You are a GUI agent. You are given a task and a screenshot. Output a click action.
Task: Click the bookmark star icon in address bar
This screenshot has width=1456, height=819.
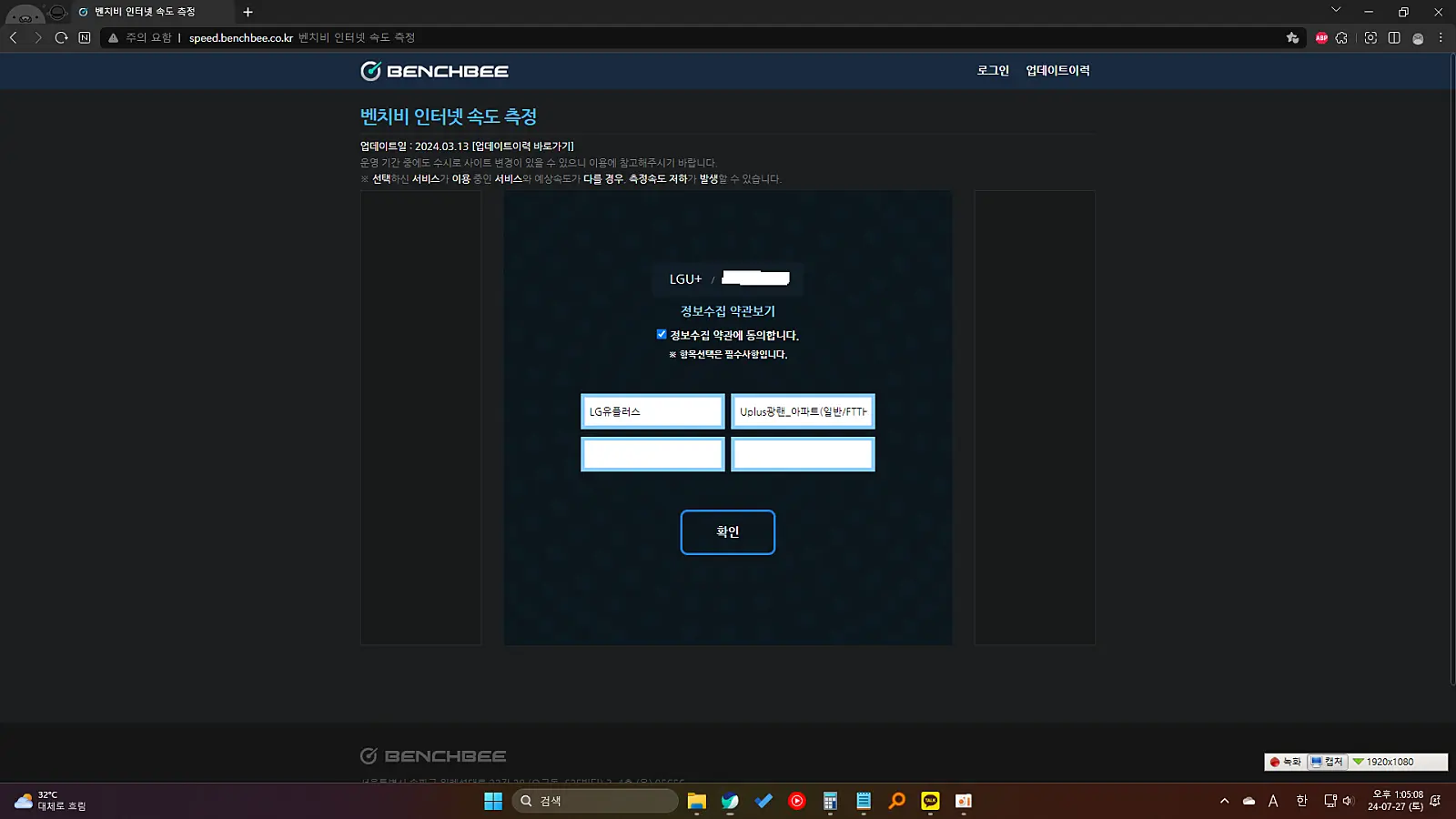(x=1292, y=37)
